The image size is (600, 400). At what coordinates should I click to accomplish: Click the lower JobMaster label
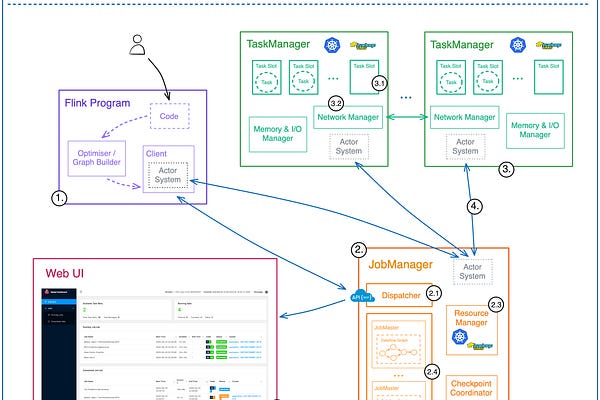point(386,388)
